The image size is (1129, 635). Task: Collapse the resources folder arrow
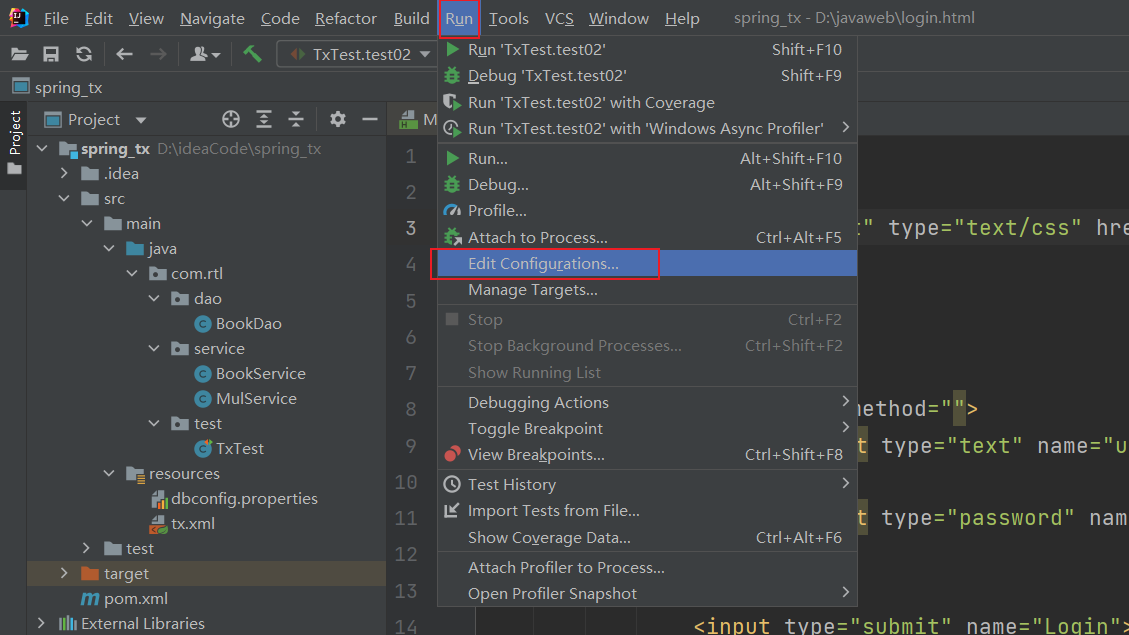pyautogui.click(x=109, y=474)
